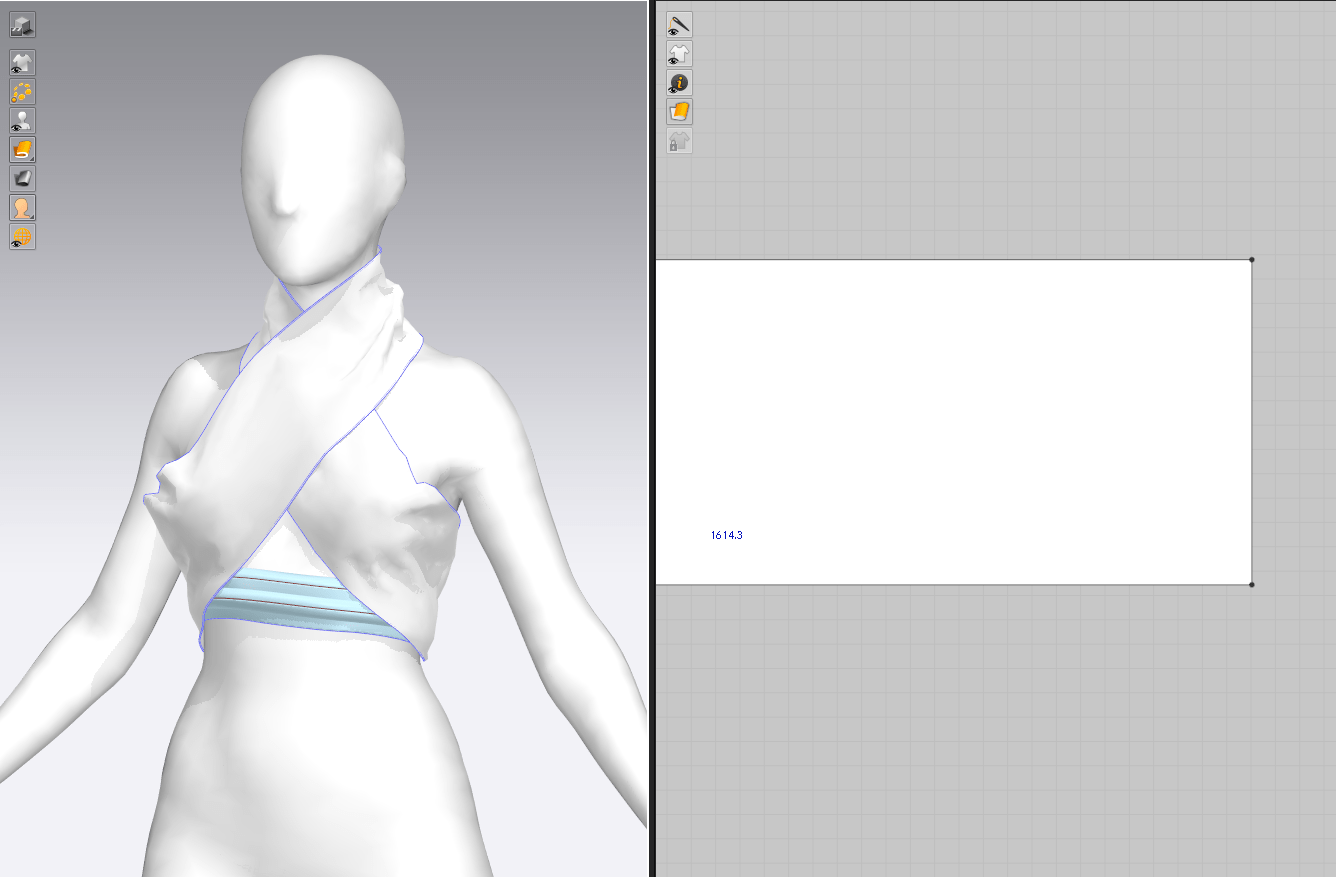
Task: Toggle 2D pattern shirt visibility icon
Action: pos(680,54)
